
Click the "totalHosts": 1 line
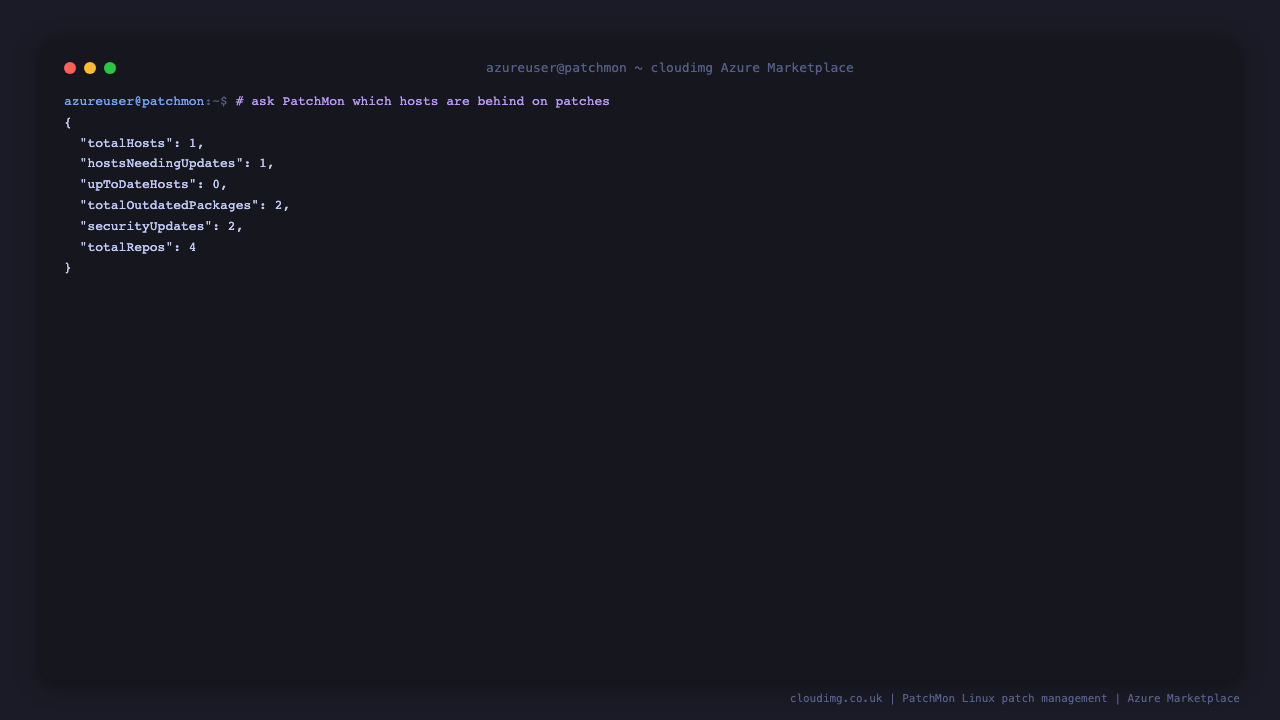pyautogui.click(x=142, y=143)
